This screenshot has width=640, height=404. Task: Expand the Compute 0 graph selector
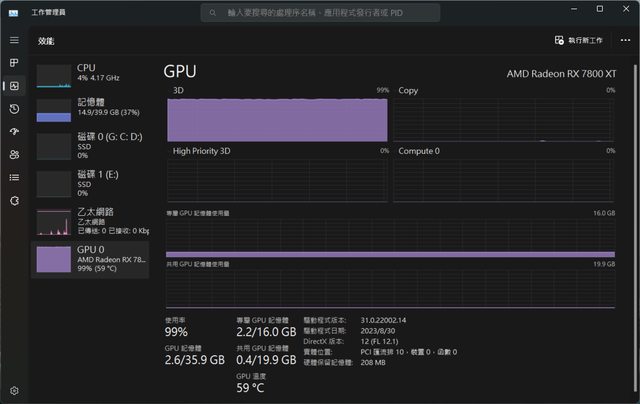(419, 151)
